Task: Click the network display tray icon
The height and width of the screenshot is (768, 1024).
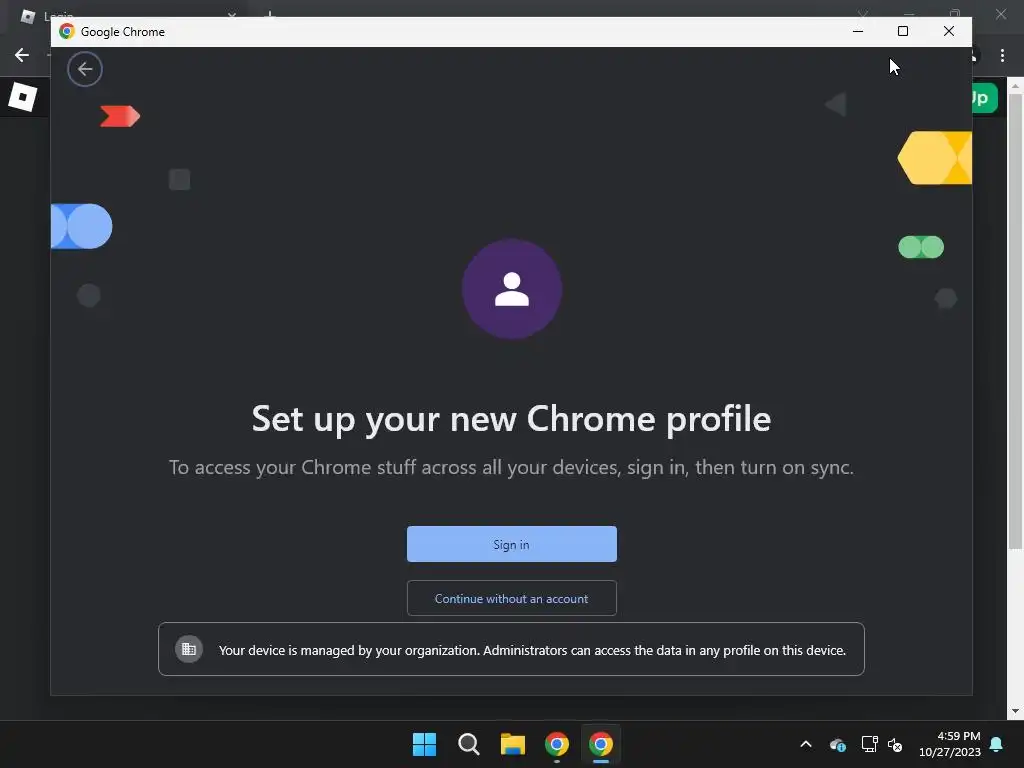Action: tap(869, 744)
